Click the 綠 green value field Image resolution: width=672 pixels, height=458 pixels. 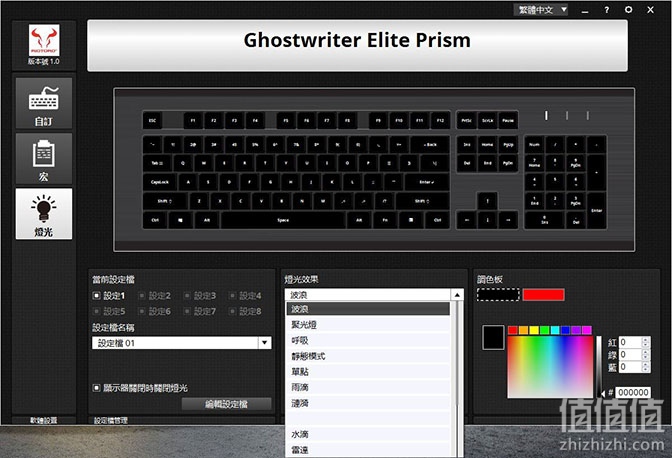pyautogui.click(x=630, y=355)
